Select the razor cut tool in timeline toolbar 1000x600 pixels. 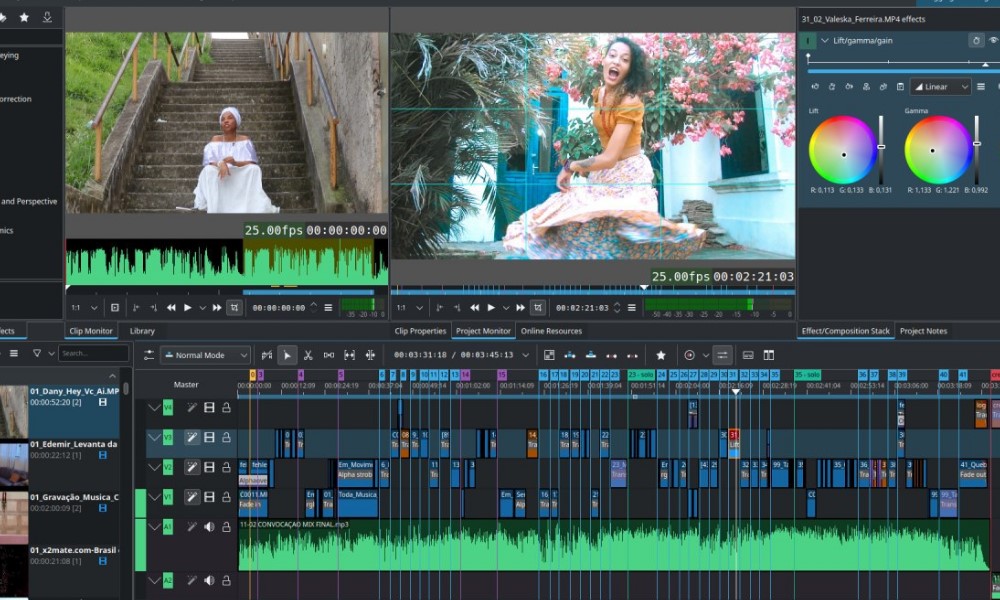point(308,355)
